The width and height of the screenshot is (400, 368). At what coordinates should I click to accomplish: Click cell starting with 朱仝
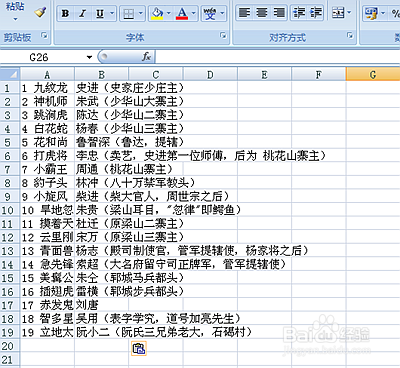click(101, 278)
